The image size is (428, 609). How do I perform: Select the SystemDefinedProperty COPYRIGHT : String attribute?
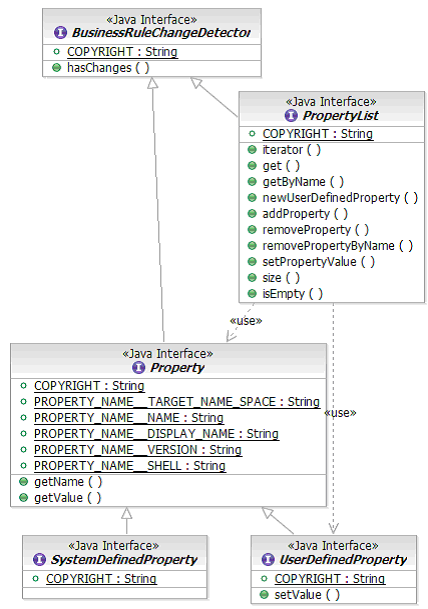(x=101, y=578)
